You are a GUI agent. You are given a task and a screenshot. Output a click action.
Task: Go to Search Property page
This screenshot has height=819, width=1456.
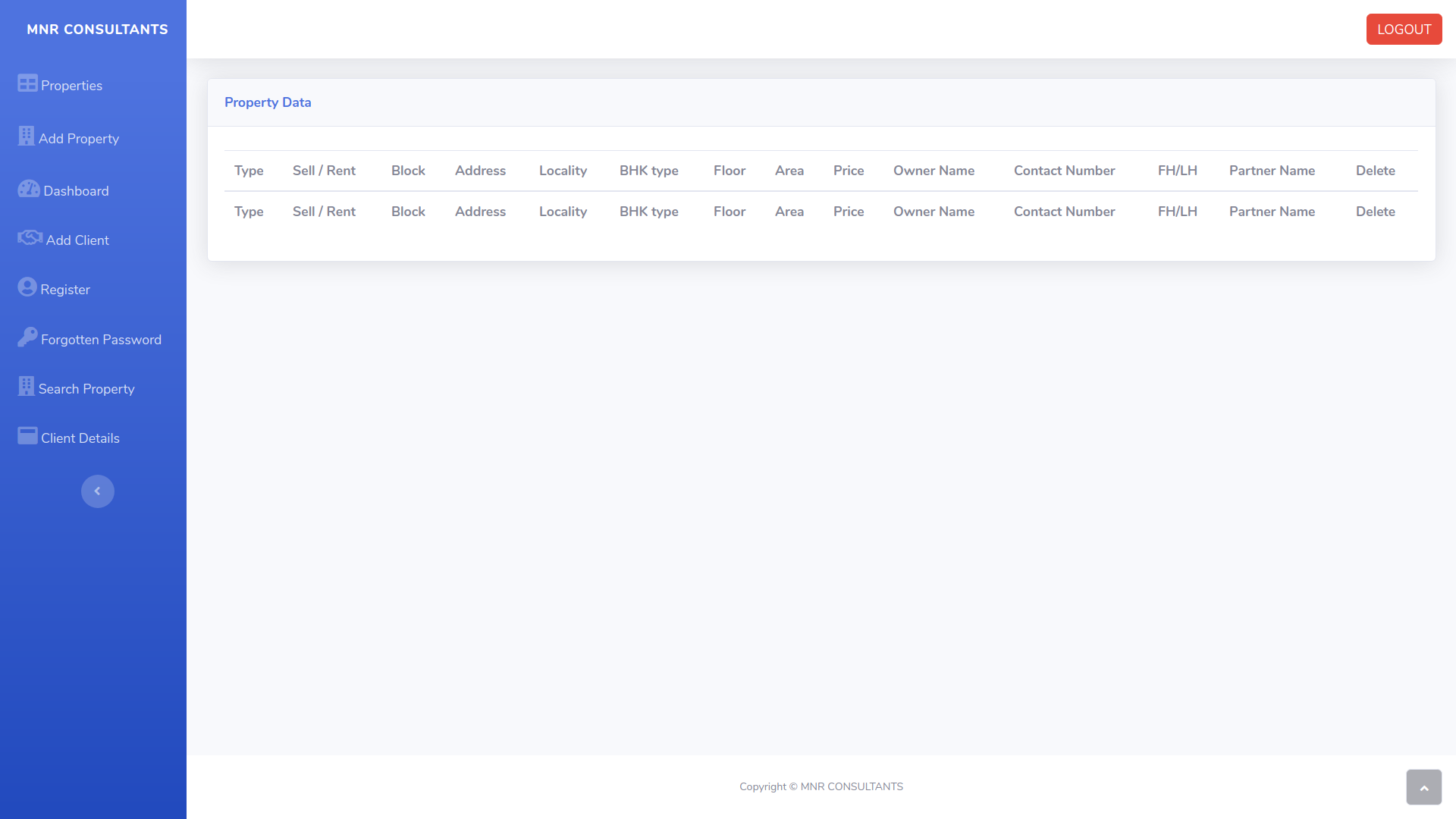click(x=86, y=389)
